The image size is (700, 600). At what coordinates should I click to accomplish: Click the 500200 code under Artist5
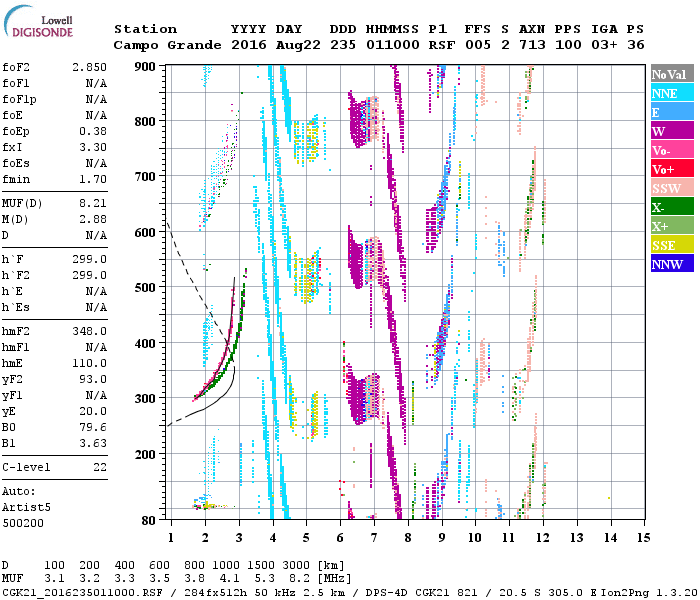23,524
